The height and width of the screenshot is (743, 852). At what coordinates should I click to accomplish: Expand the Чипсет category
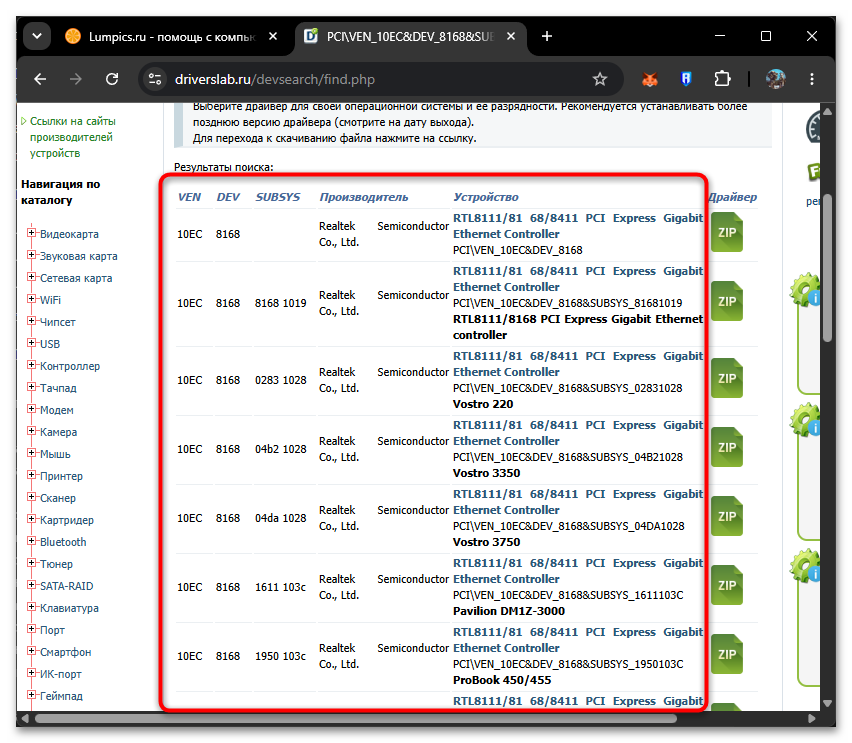pyautogui.click(x=32, y=321)
